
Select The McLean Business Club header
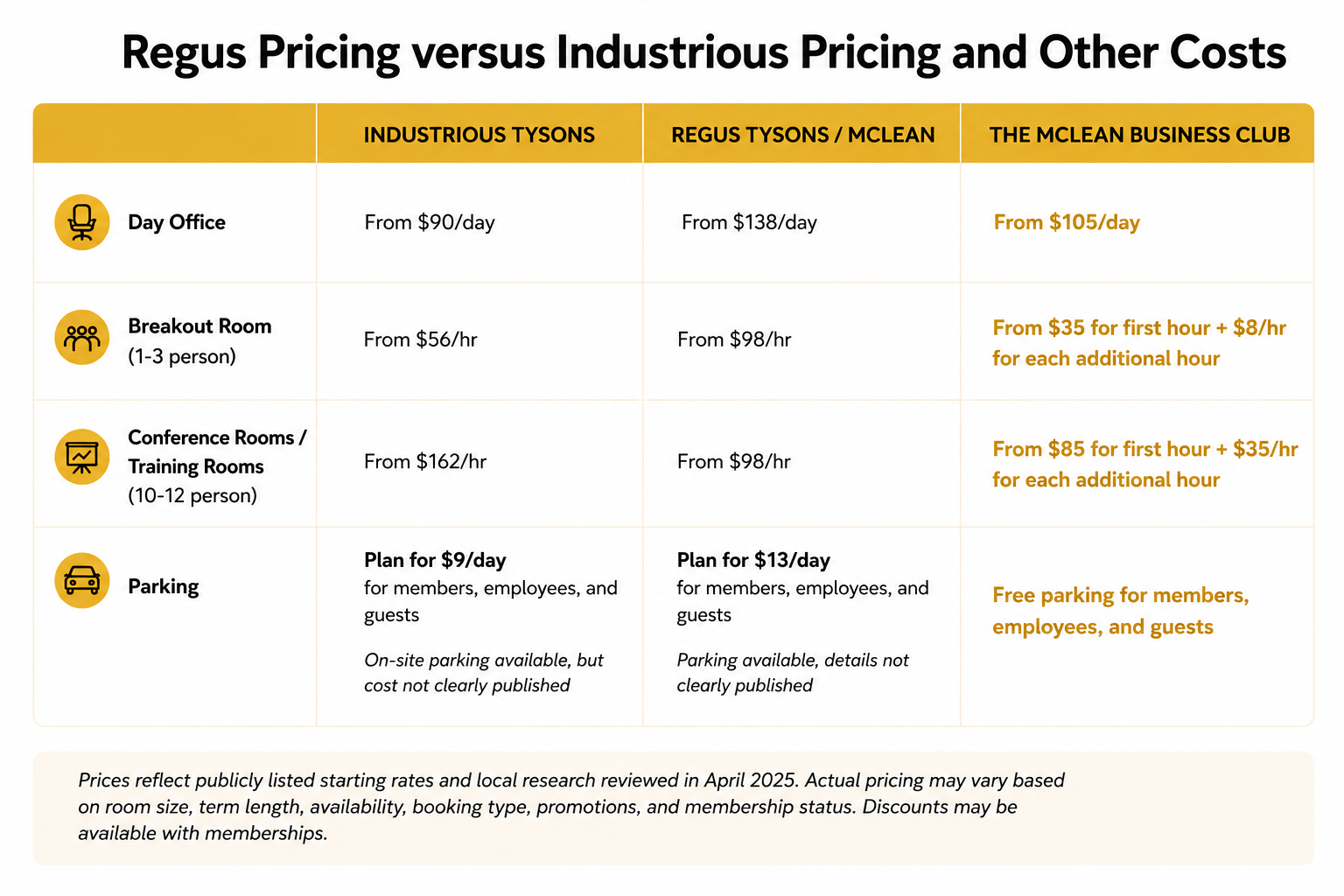[x=1140, y=135]
